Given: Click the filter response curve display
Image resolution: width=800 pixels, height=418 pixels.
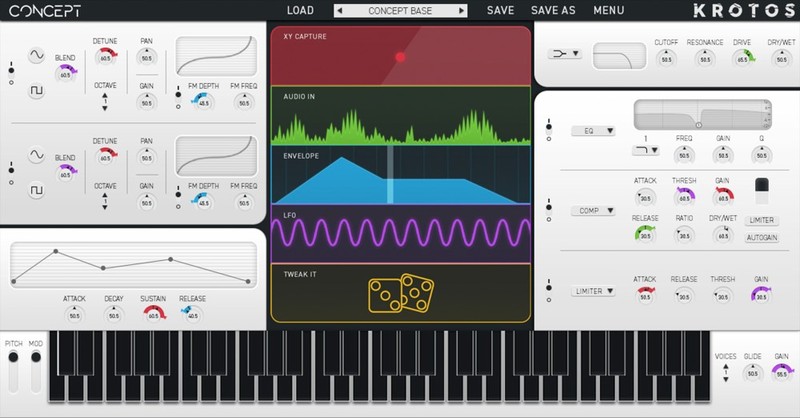Looking at the screenshot, I should 619,56.
